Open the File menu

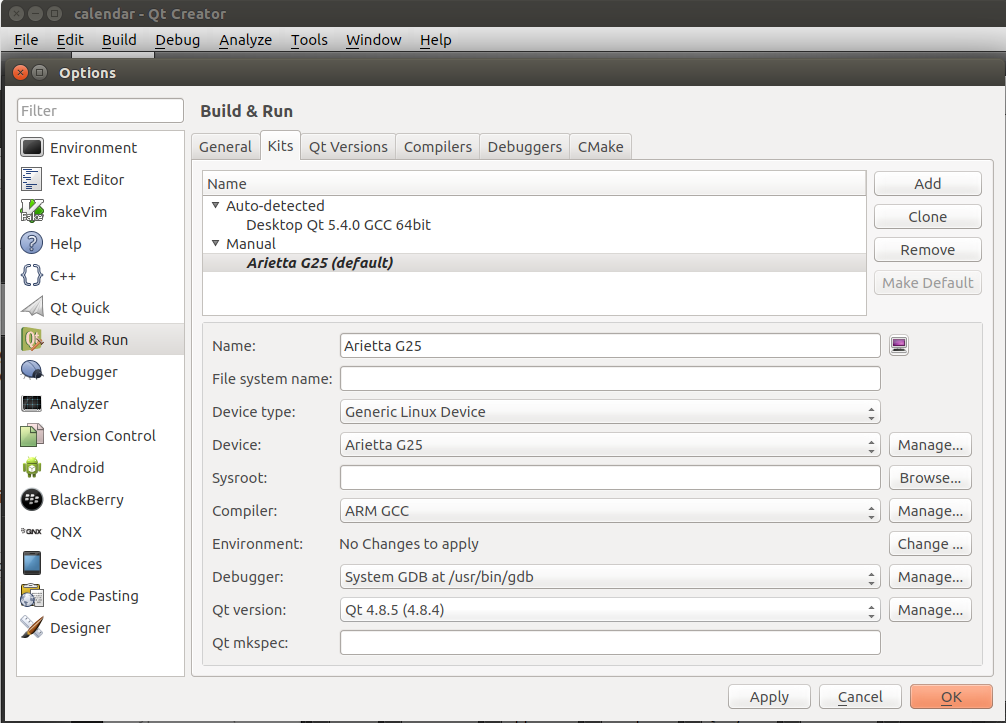pos(26,40)
